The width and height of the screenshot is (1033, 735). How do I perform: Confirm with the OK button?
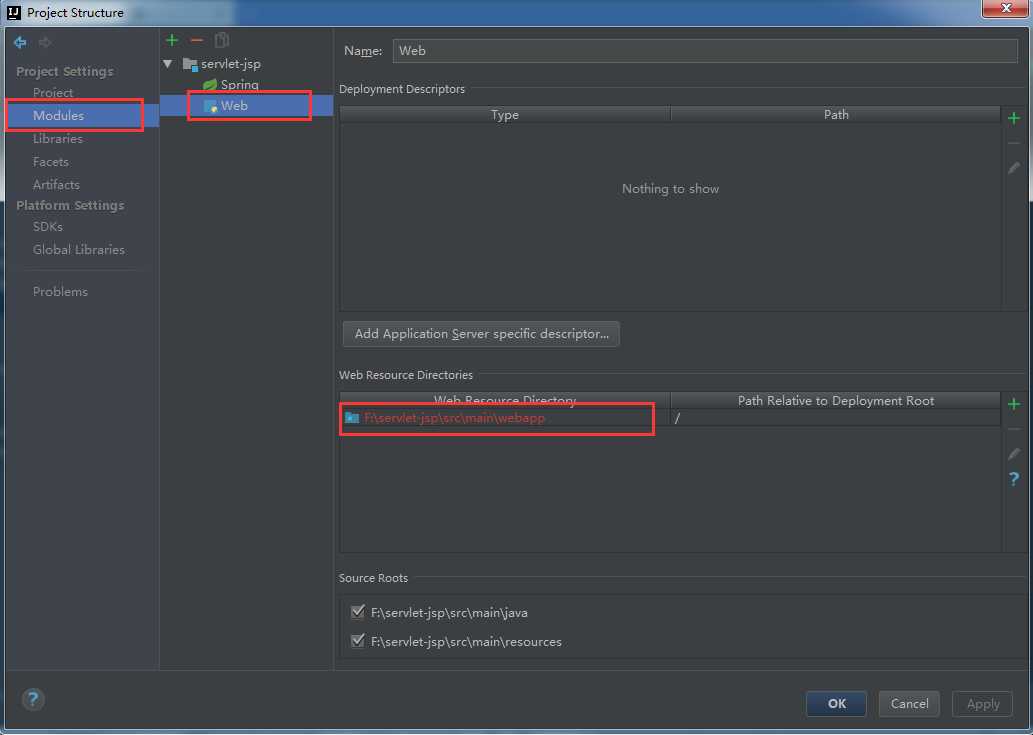(836, 703)
